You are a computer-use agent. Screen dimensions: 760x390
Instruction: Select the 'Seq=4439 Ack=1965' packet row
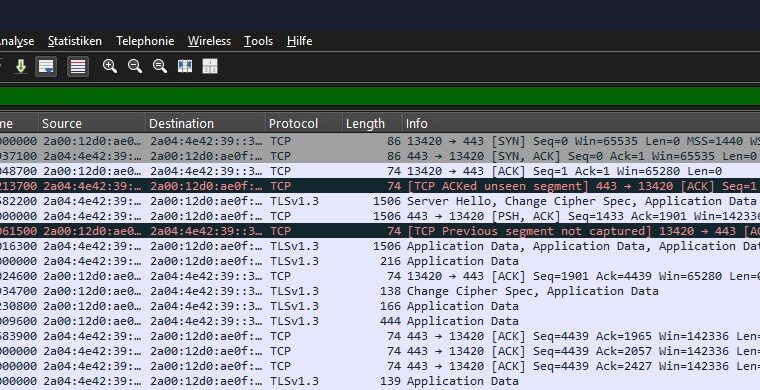pos(380,336)
